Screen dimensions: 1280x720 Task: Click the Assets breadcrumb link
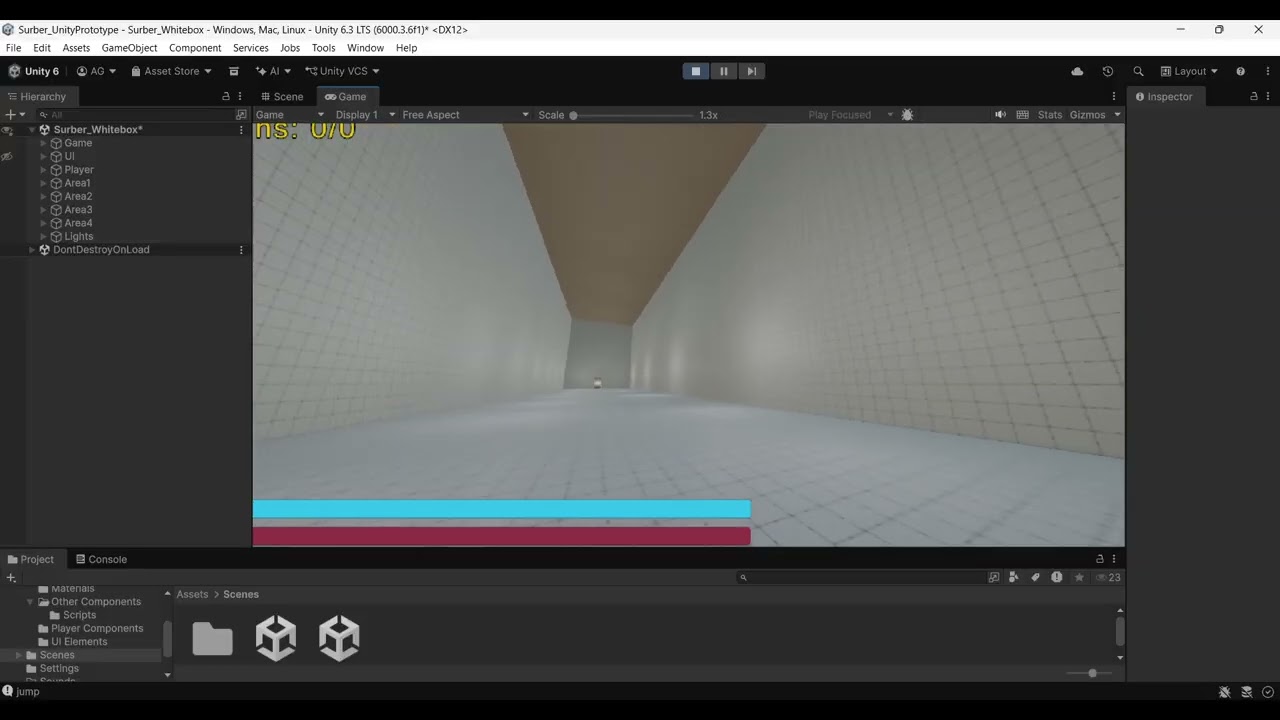pos(192,594)
